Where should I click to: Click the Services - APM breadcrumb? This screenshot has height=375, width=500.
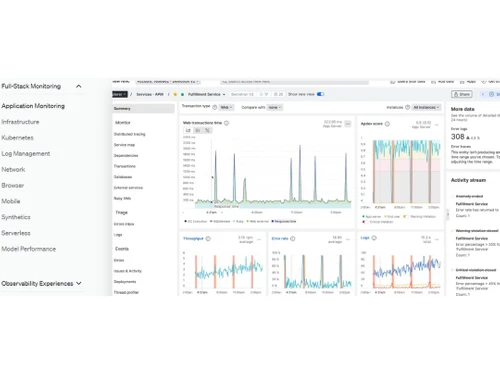pyautogui.click(x=150, y=94)
